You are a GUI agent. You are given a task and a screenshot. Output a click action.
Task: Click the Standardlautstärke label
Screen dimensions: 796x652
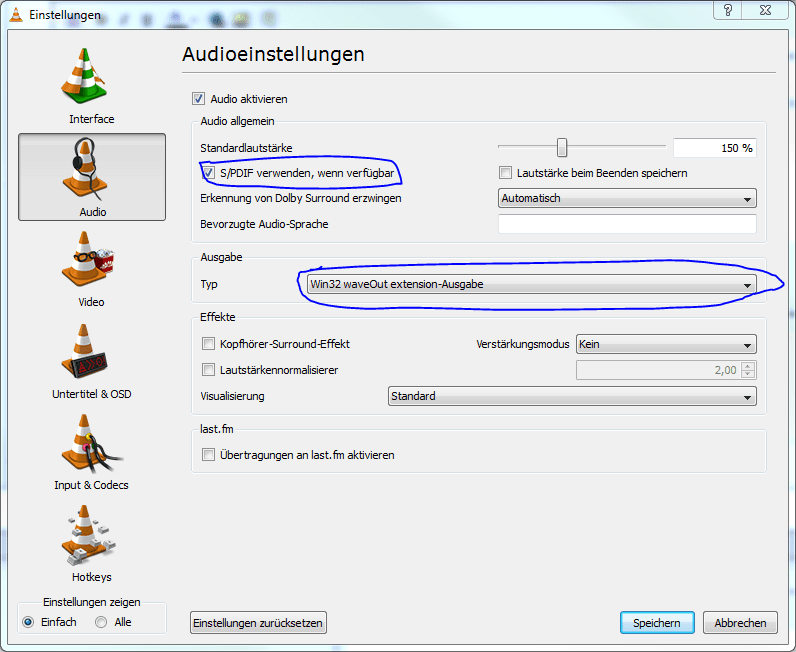[x=246, y=148]
